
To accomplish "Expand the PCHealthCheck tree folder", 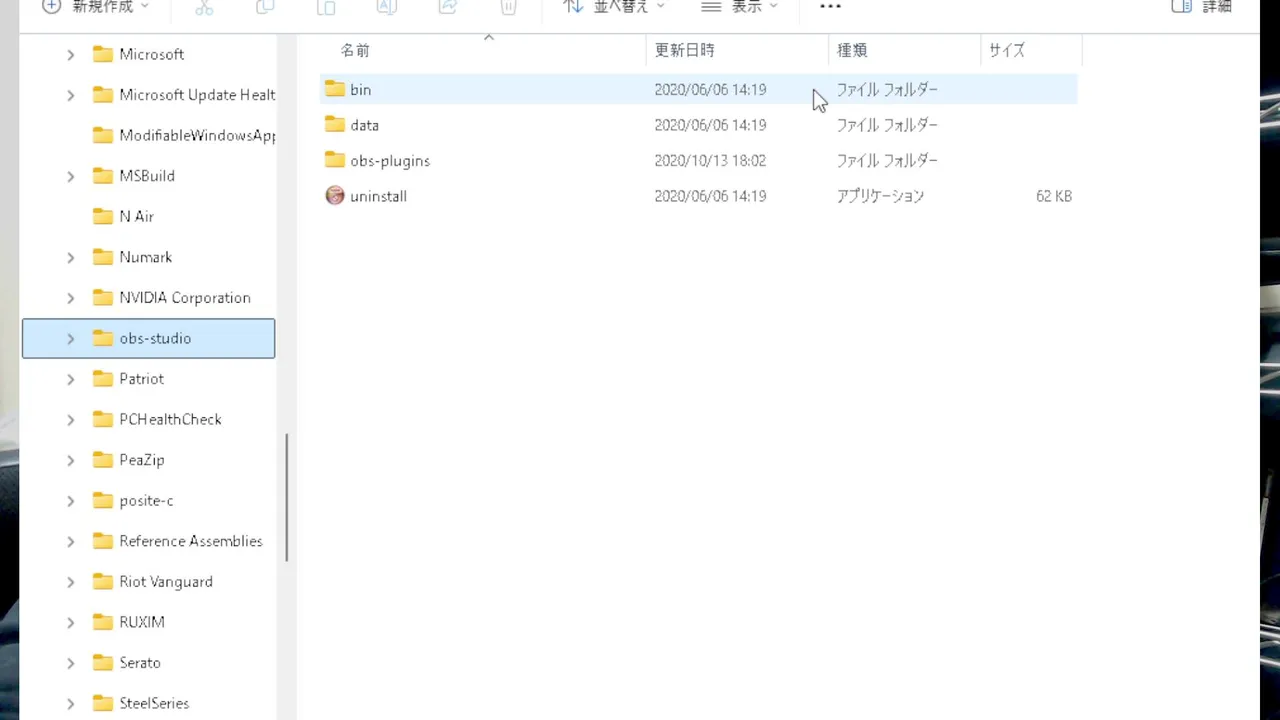I will [70, 419].
